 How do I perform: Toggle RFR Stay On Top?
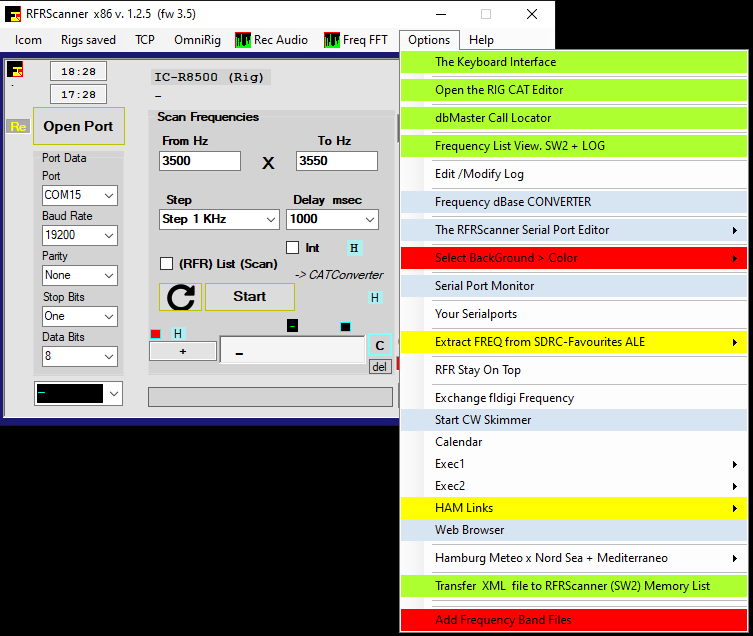574,370
